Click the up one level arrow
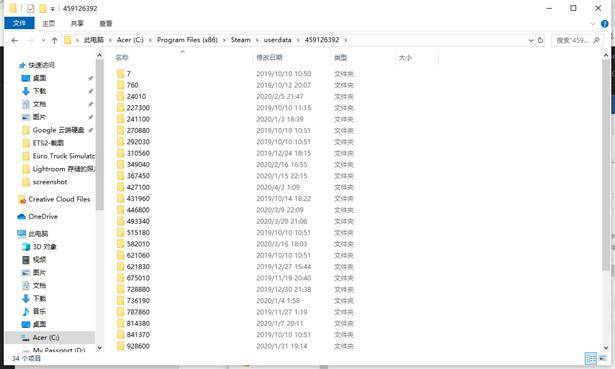Viewport: 615px width, 369px height. tap(54, 40)
